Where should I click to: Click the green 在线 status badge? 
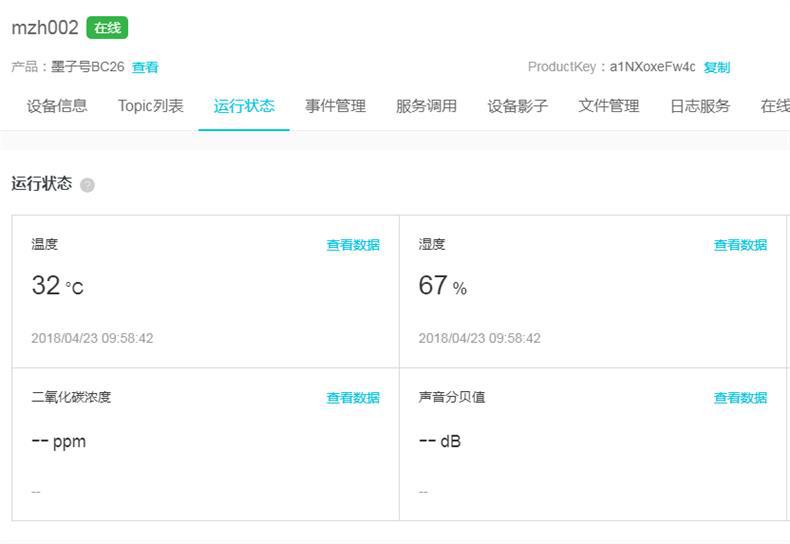107,28
